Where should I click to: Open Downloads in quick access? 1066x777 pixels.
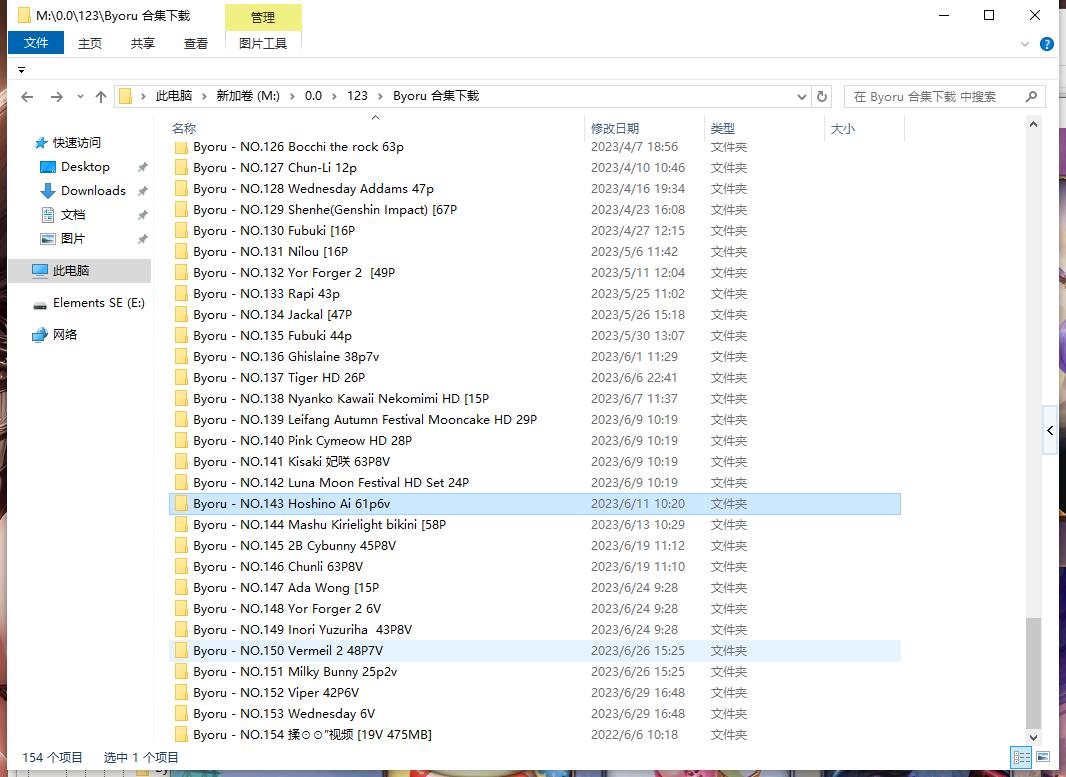coord(93,190)
